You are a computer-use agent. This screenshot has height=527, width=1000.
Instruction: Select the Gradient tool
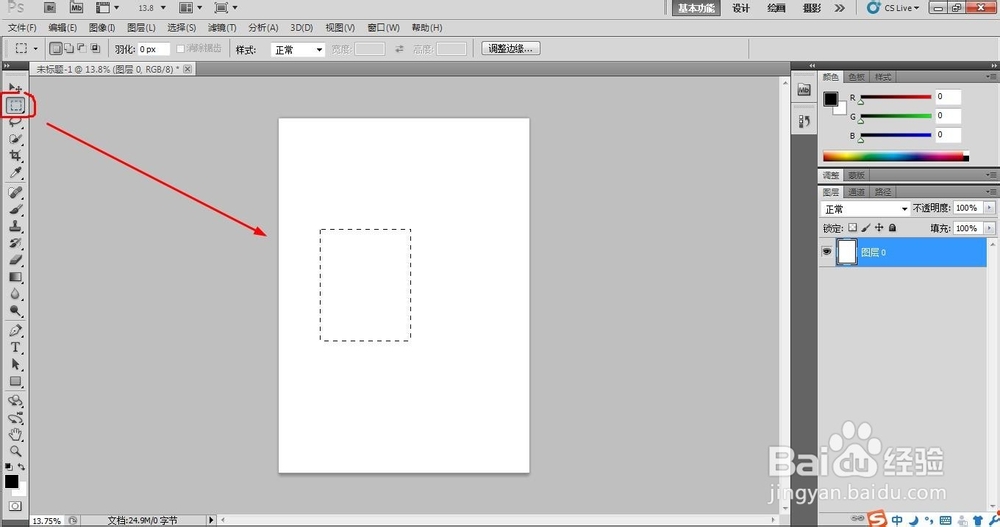(15, 277)
